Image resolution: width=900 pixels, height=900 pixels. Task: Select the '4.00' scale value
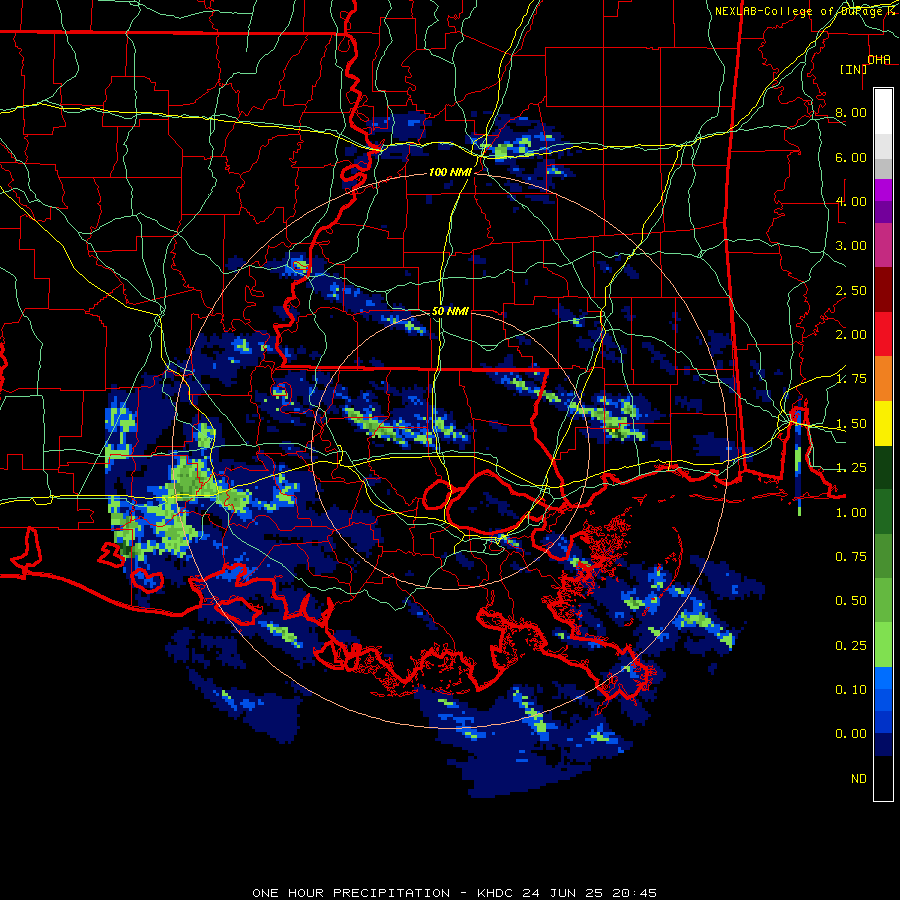tap(851, 201)
